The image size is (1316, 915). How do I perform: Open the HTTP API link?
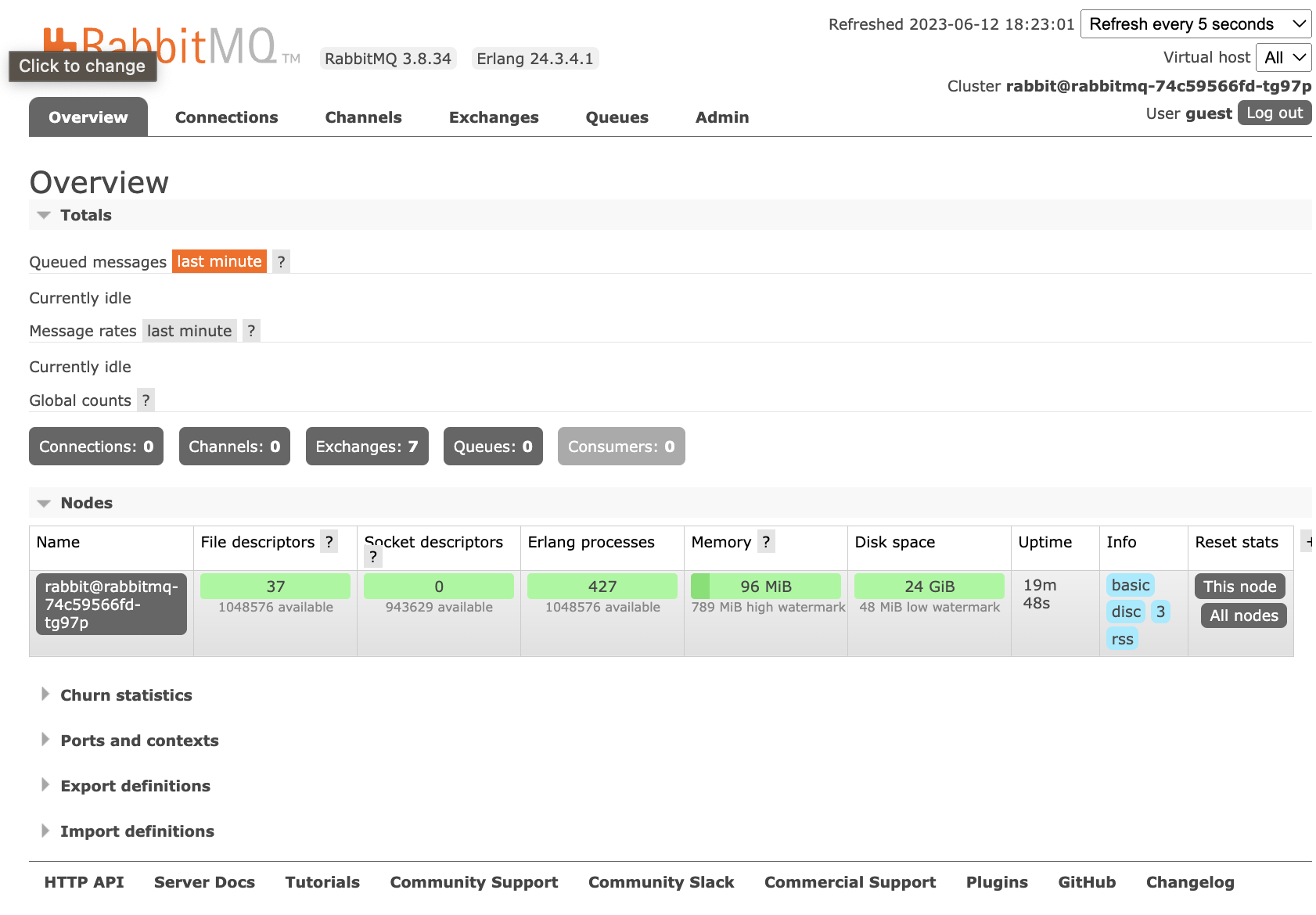[x=84, y=882]
